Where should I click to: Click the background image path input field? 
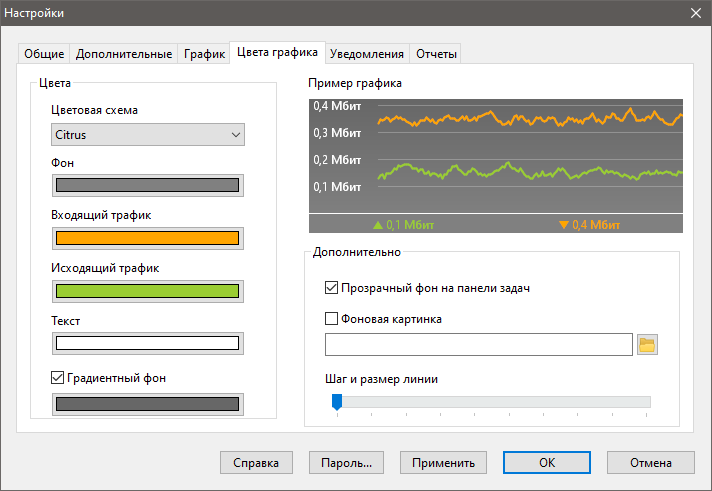point(479,345)
